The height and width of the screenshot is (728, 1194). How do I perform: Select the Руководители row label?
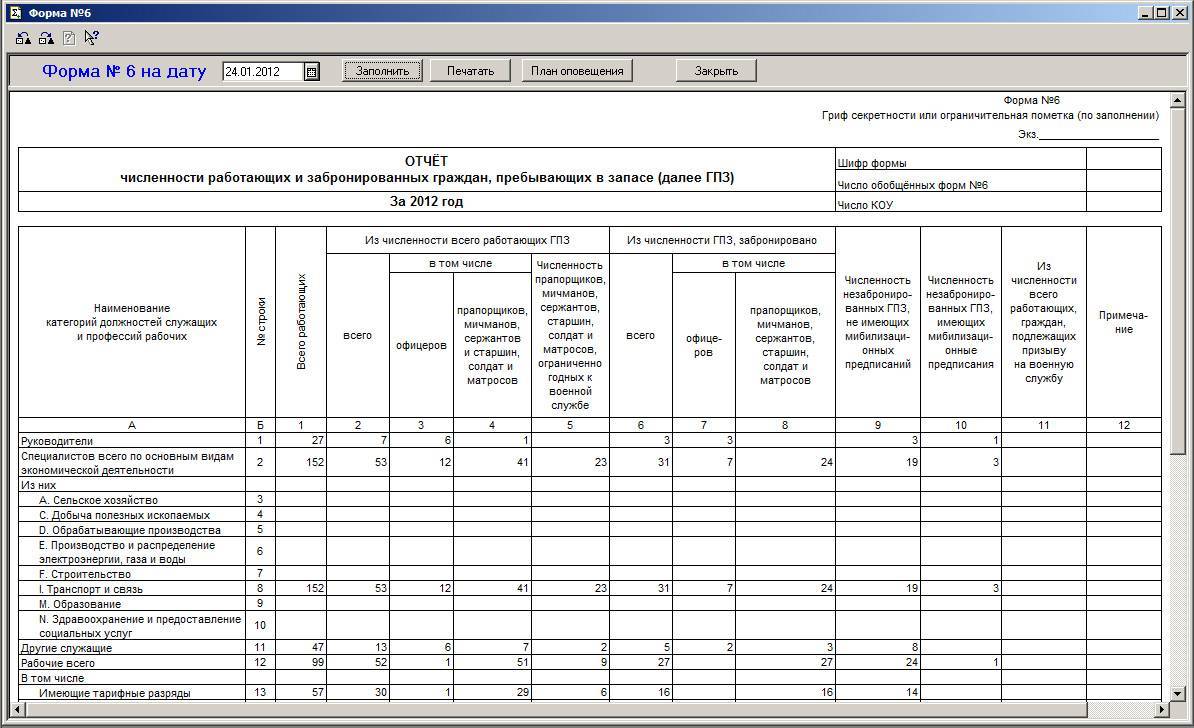point(57,441)
